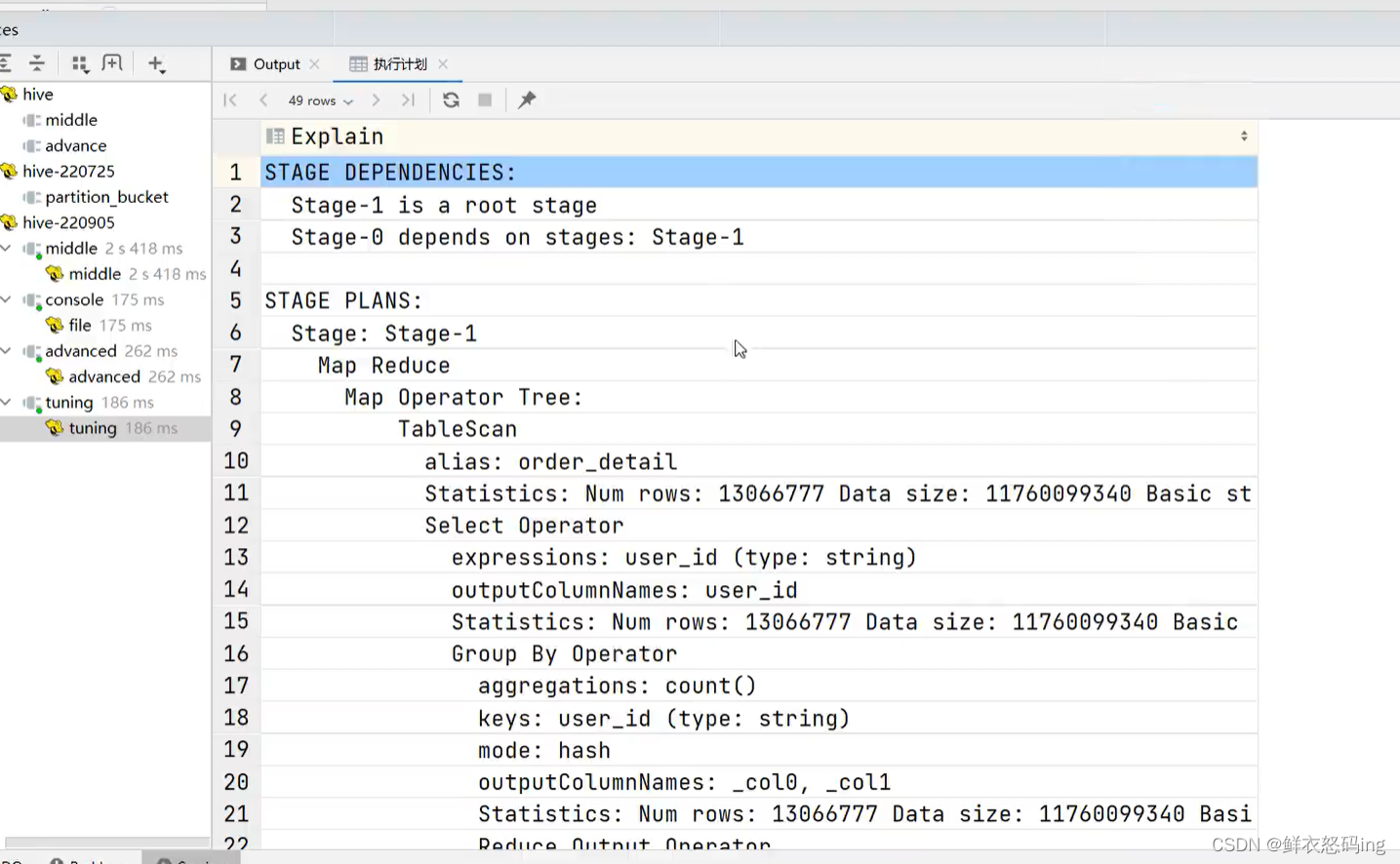This screenshot has height=864, width=1400.
Task: Click the Collapse All icon in services toolbar
Action: 37,64
